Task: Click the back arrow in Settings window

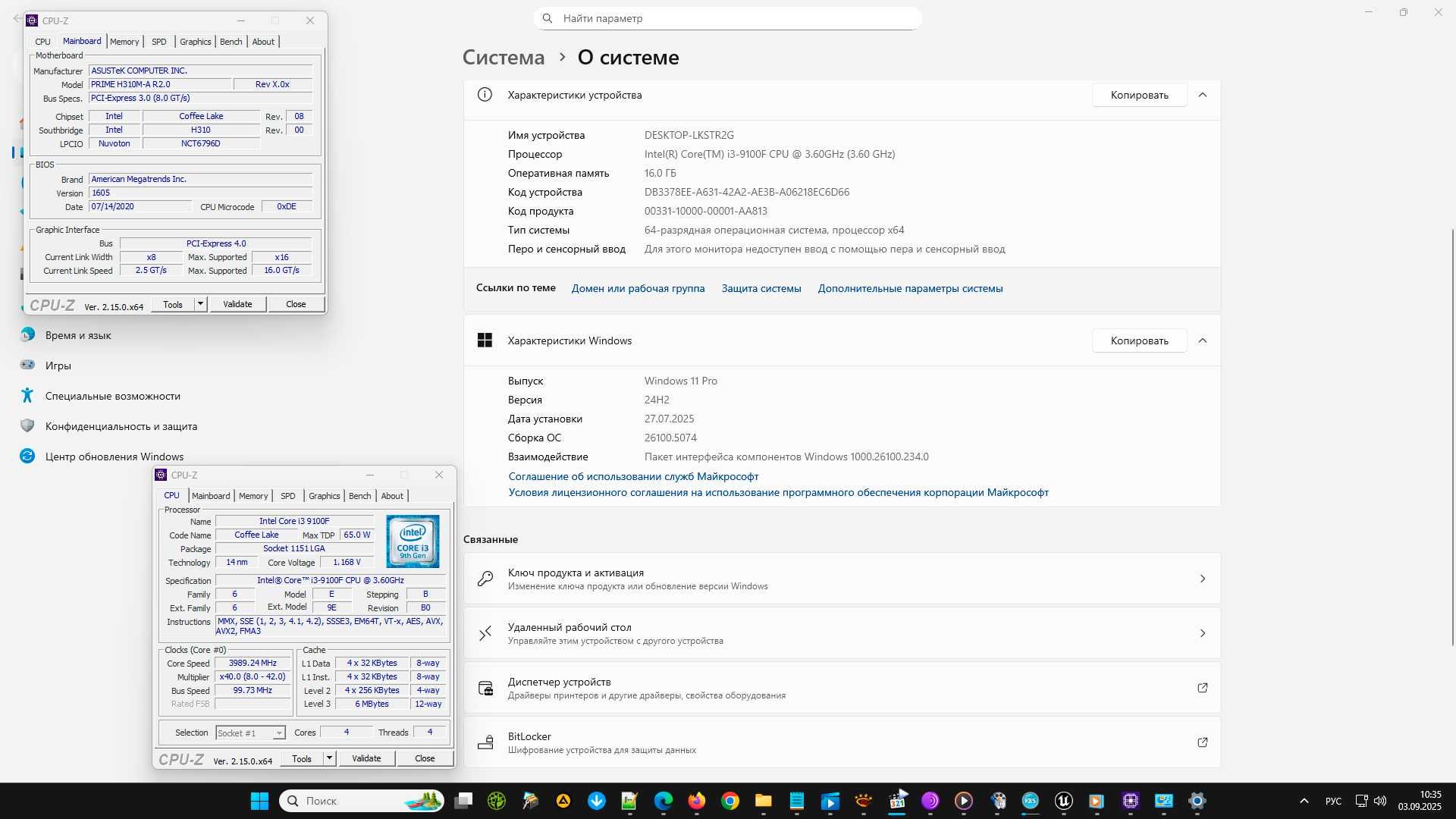Action: click(x=17, y=18)
